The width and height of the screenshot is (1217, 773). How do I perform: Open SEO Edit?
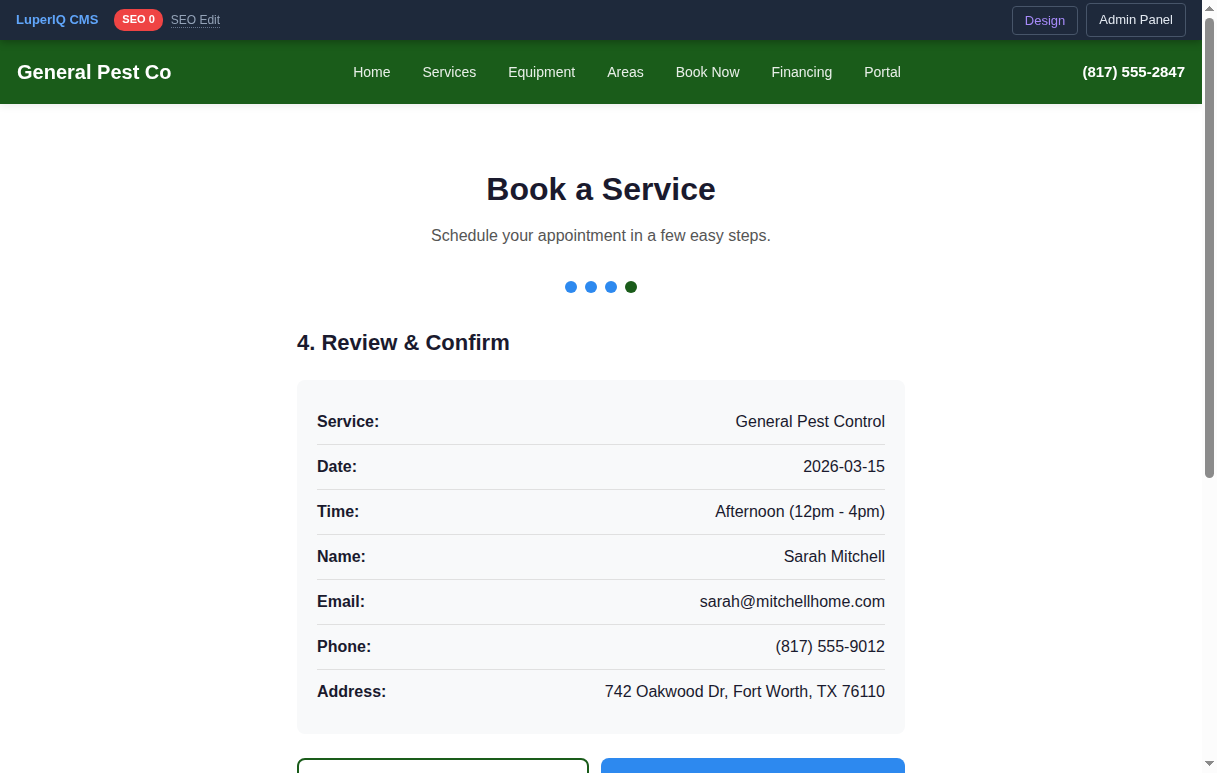[195, 19]
